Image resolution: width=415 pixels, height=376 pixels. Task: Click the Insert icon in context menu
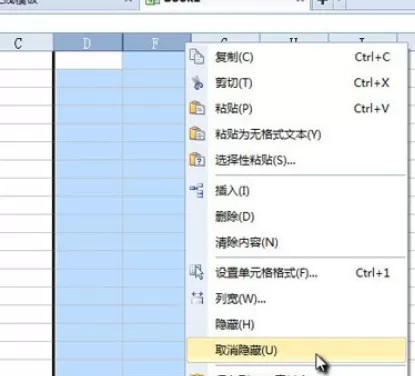tap(197, 190)
